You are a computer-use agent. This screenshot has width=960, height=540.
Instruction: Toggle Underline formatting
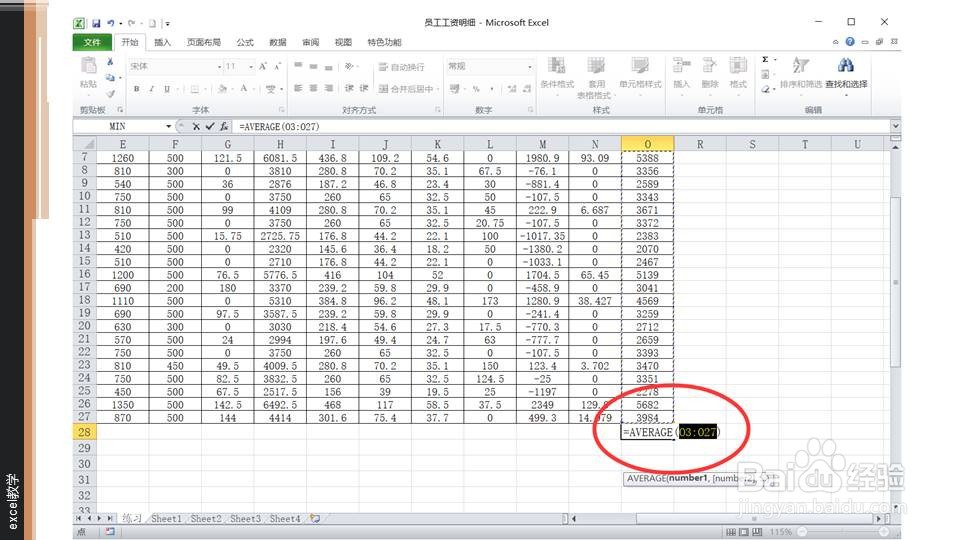[167, 89]
